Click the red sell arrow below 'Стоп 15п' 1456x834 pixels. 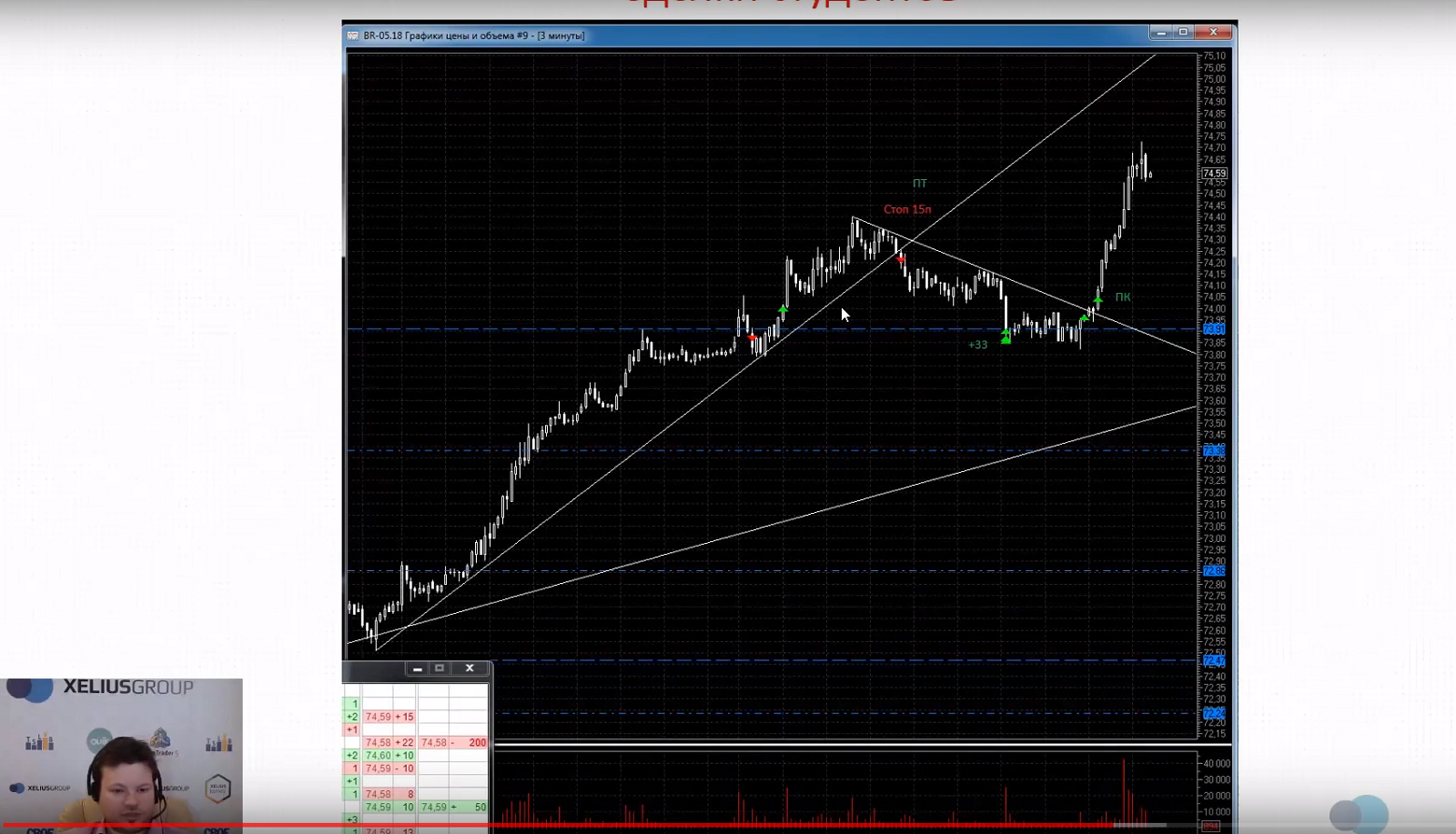(x=901, y=259)
